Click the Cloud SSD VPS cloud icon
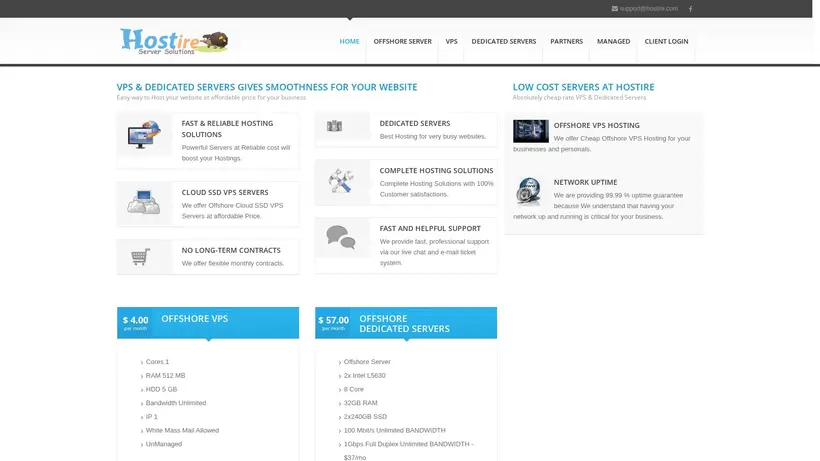 click(144, 202)
